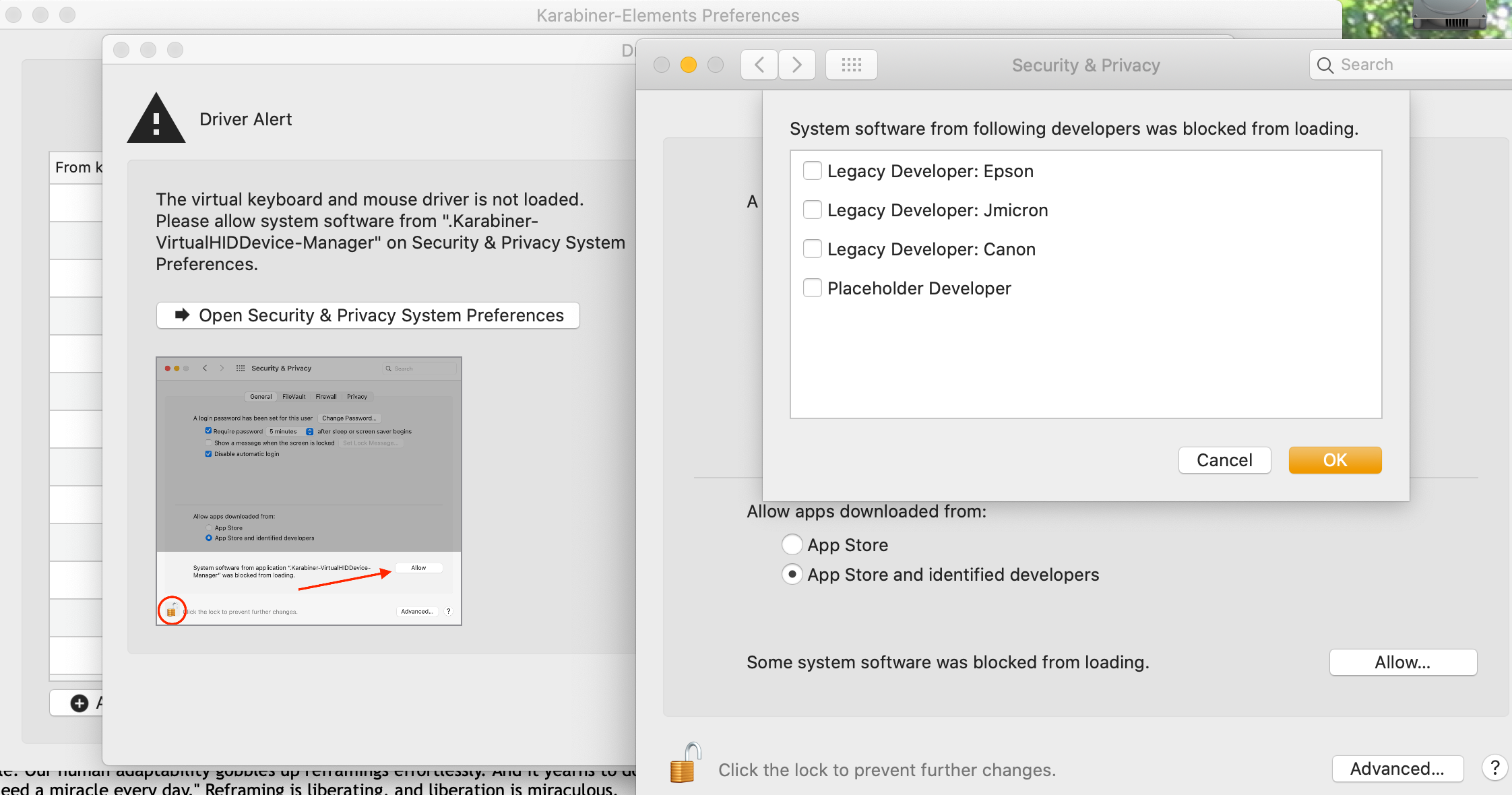Select the App Store radio option

pyautogui.click(x=792, y=544)
